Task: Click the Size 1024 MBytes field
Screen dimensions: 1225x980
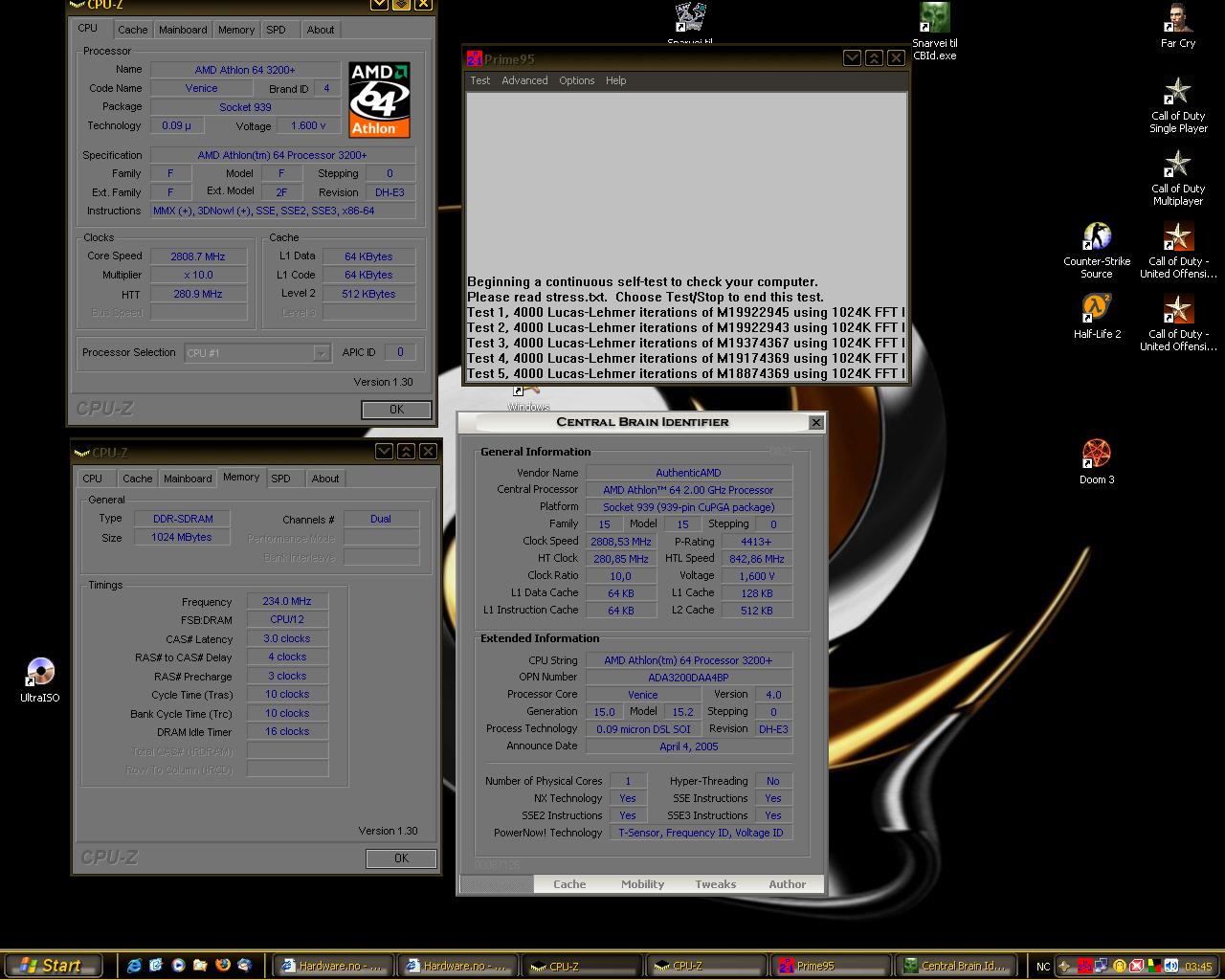Action: coord(181,537)
